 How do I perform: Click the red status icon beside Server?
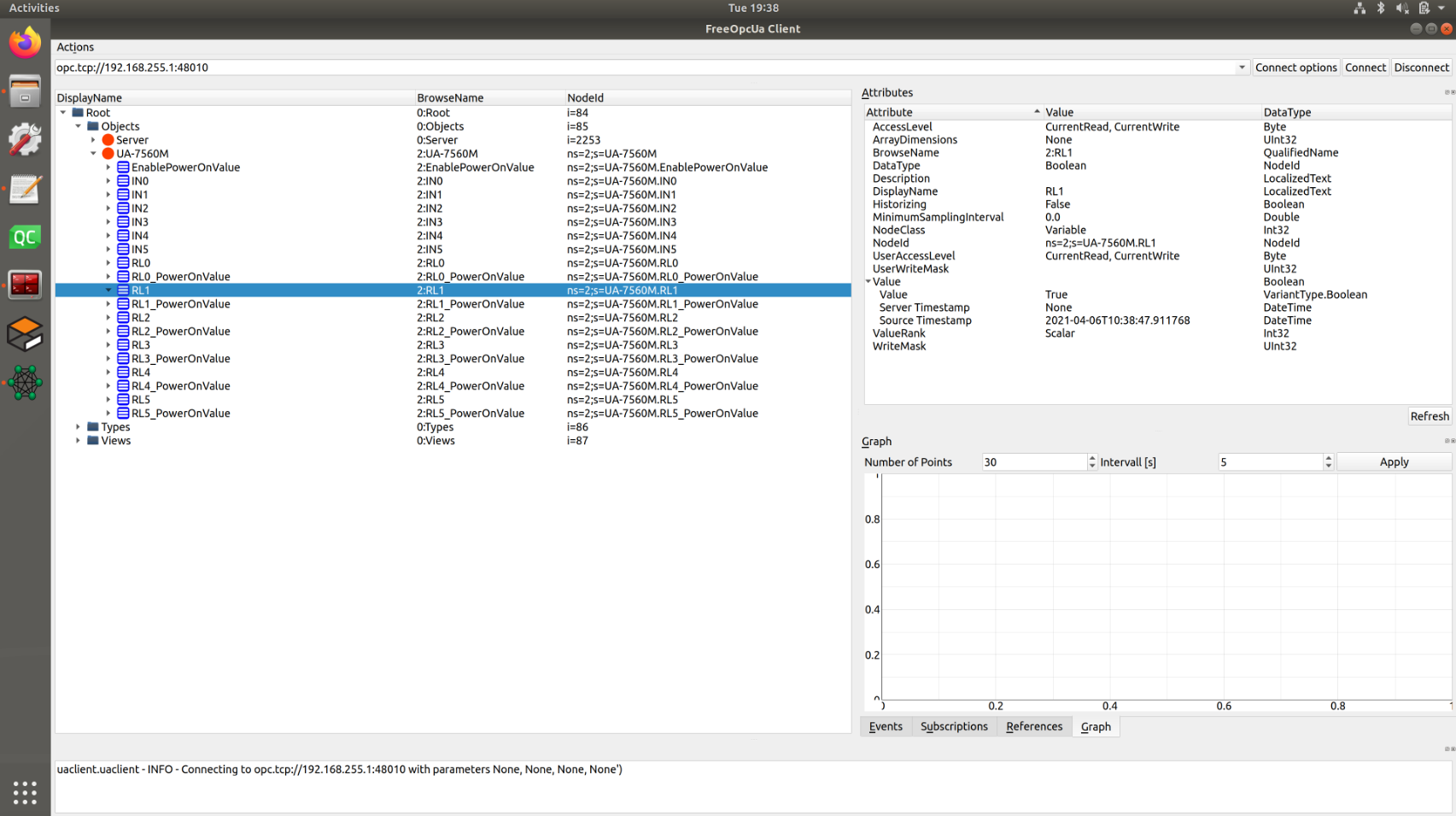click(108, 139)
